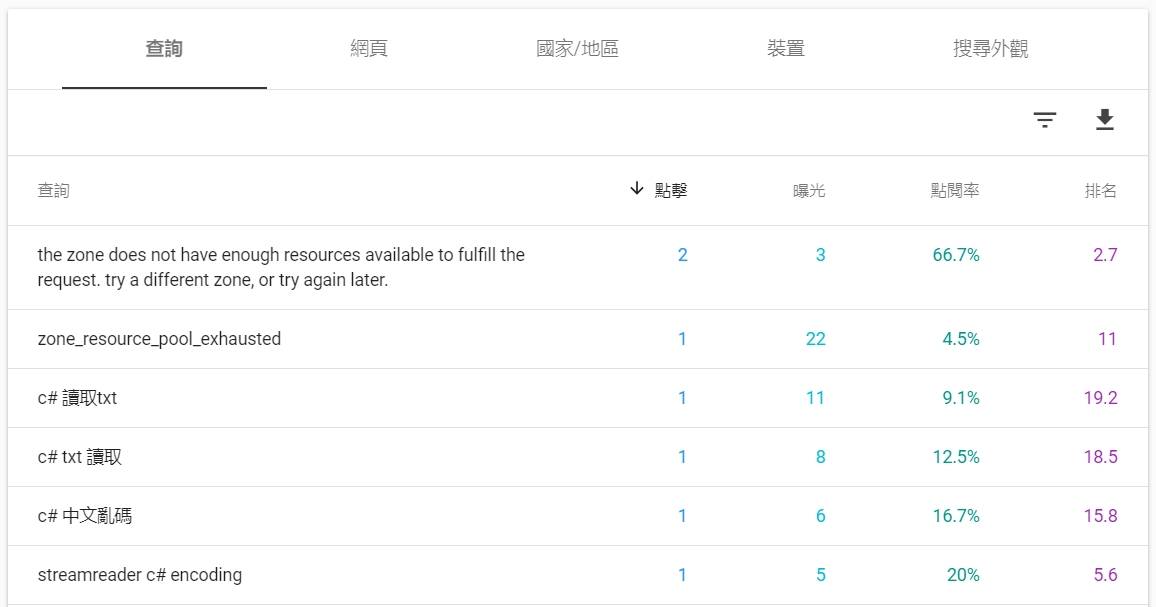Open the "streamreader c# encoding" query
This screenshot has height=607, width=1156.
[x=139, y=575]
